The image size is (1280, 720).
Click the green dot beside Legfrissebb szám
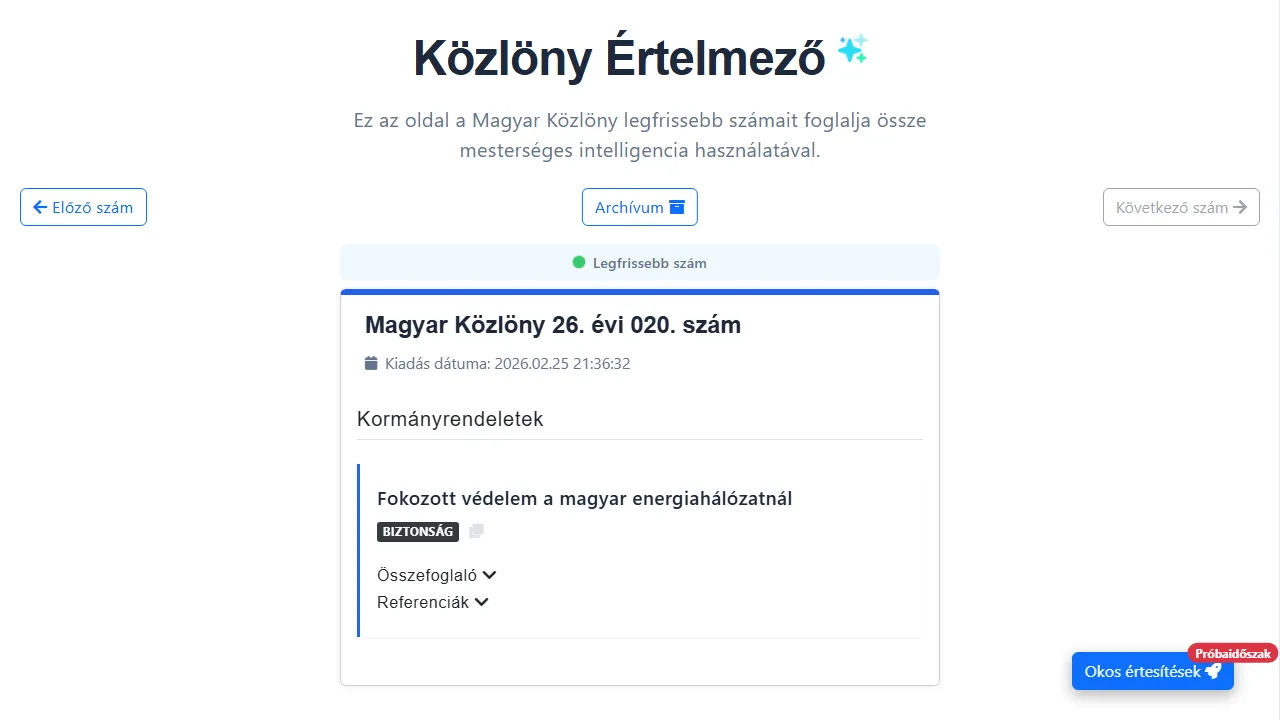click(x=578, y=262)
